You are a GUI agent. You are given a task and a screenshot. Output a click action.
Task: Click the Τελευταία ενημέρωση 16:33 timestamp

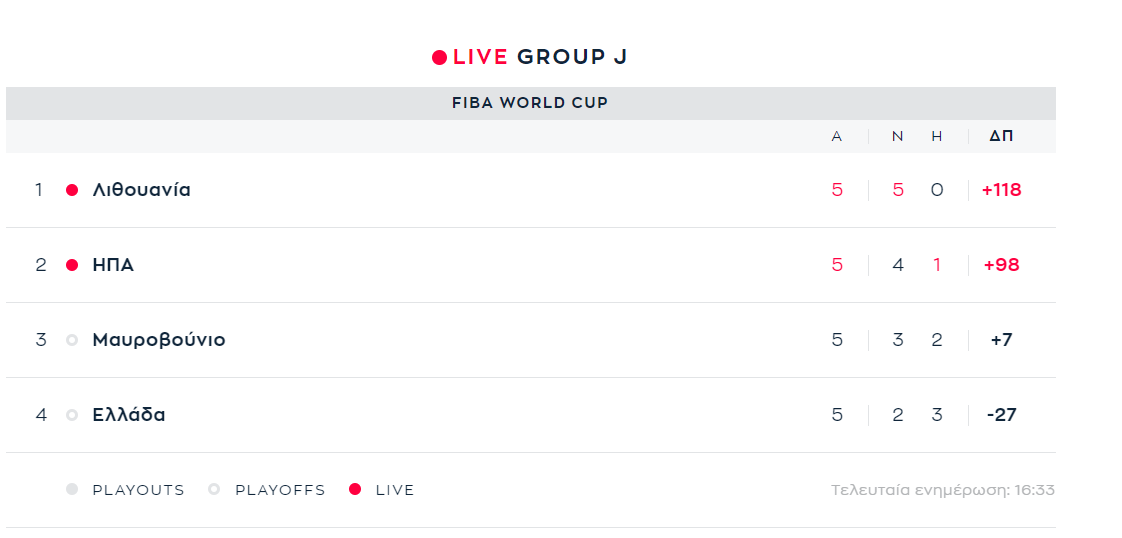pyautogui.click(x=942, y=490)
